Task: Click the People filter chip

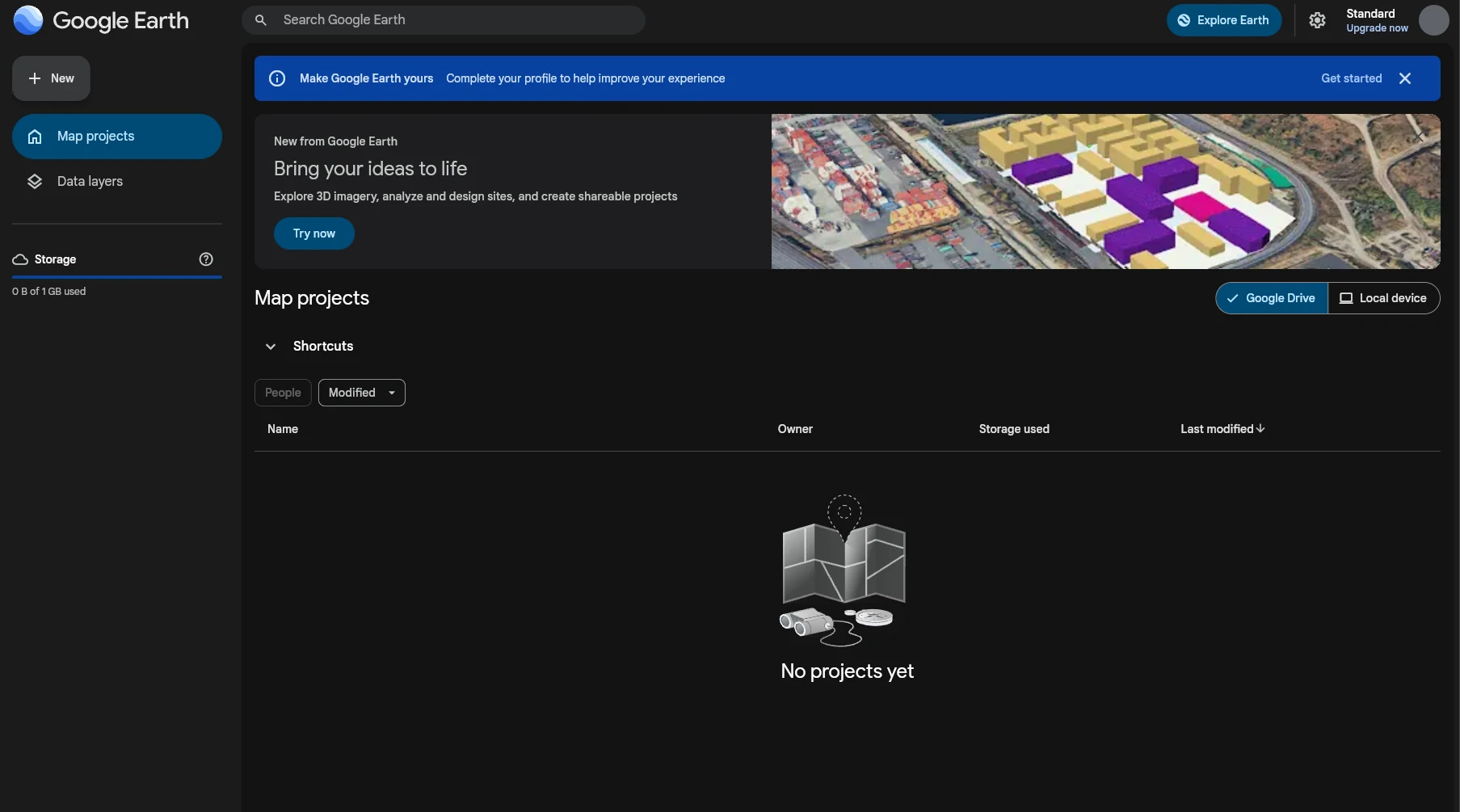Action: [283, 393]
